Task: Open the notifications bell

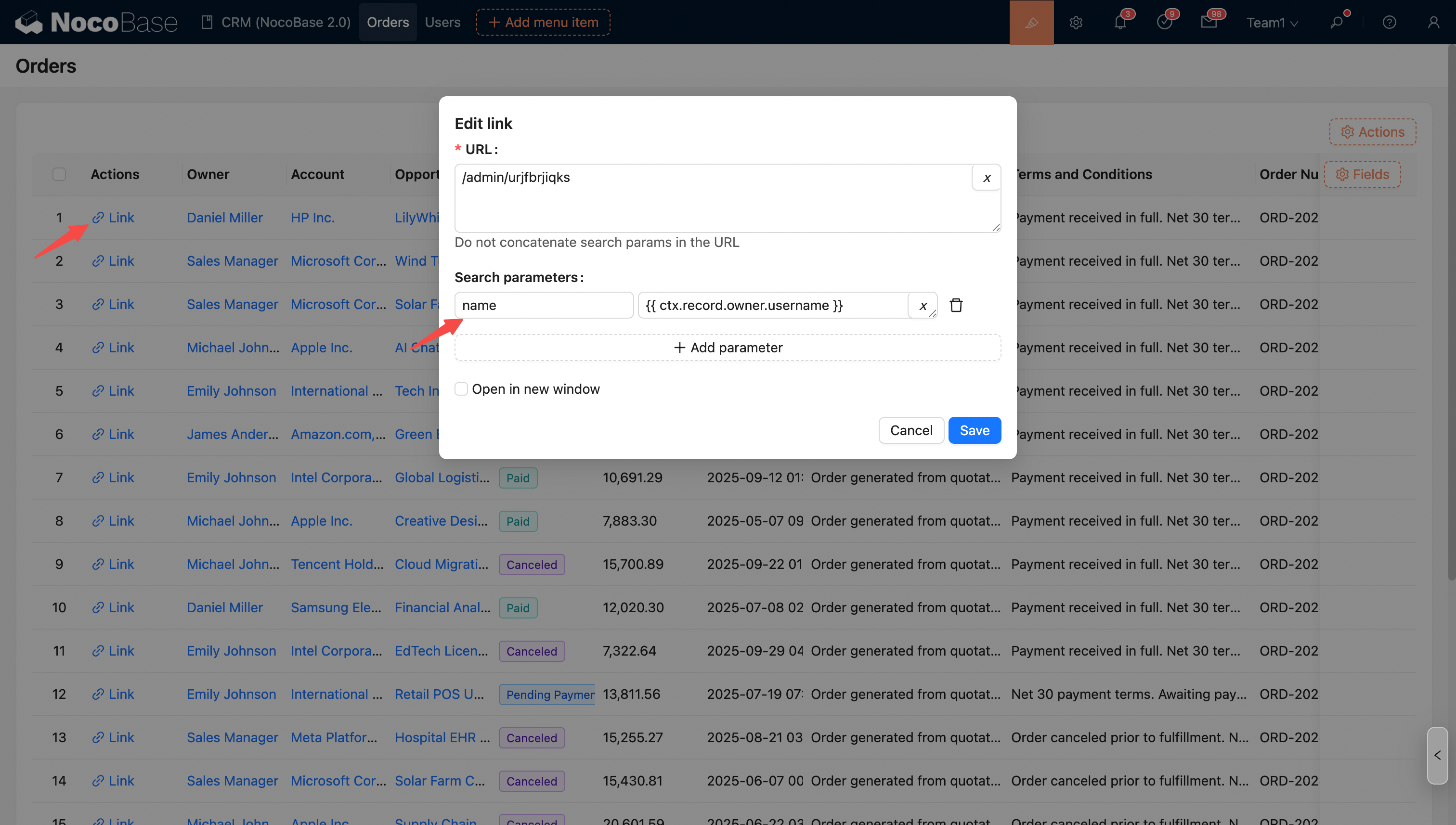Action: tap(1120, 22)
